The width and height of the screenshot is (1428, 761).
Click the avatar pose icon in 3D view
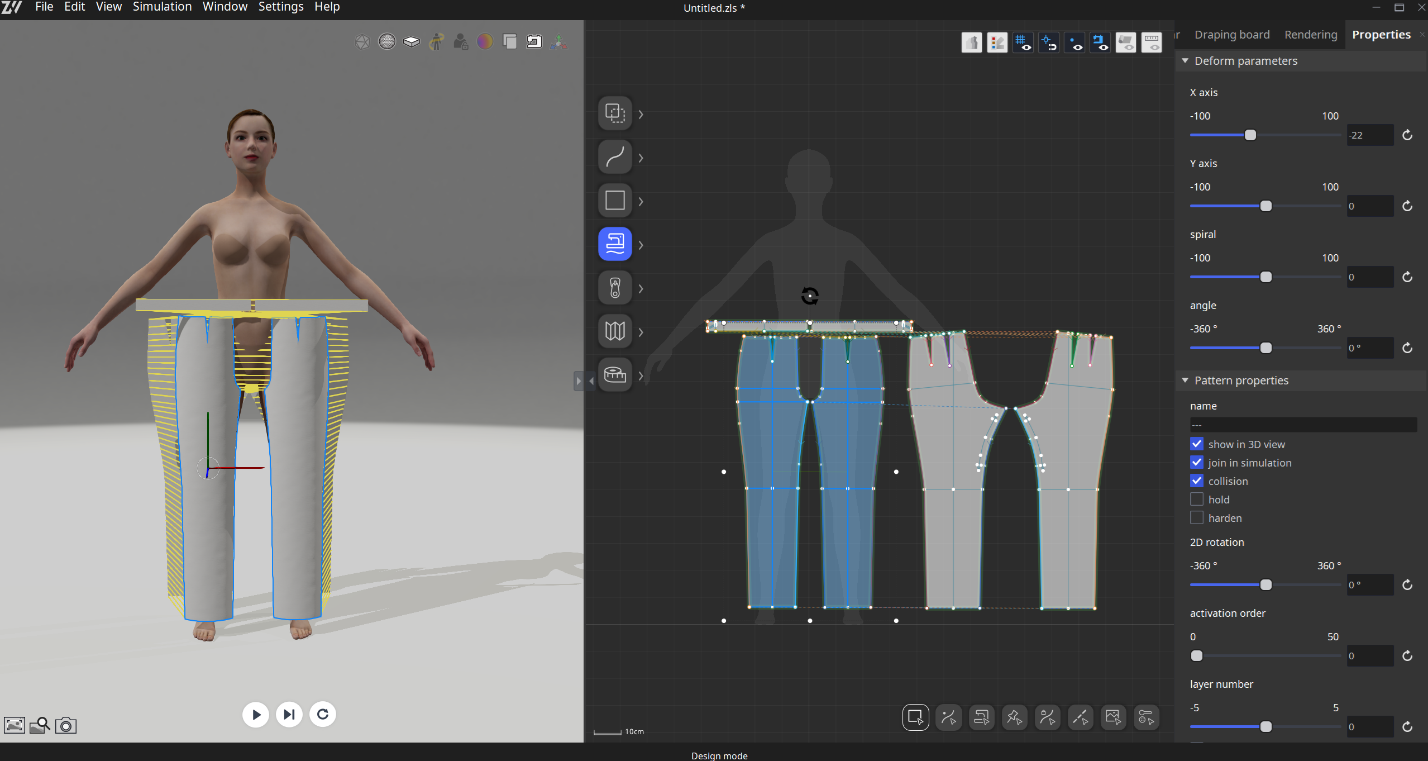(436, 42)
